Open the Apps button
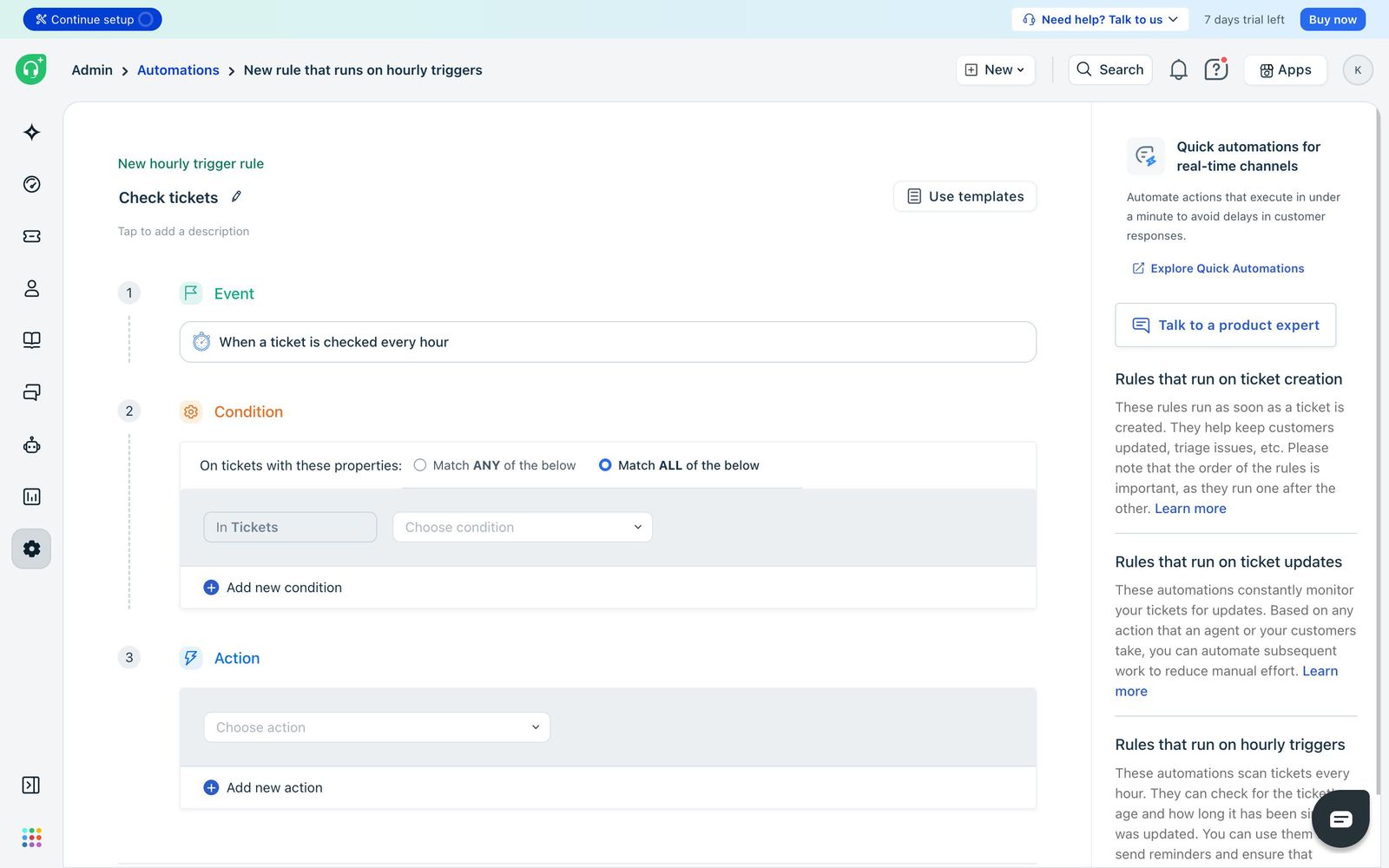Image resolution: width=1389 pixels, height=868 pixels. (x=1285, y=69)
